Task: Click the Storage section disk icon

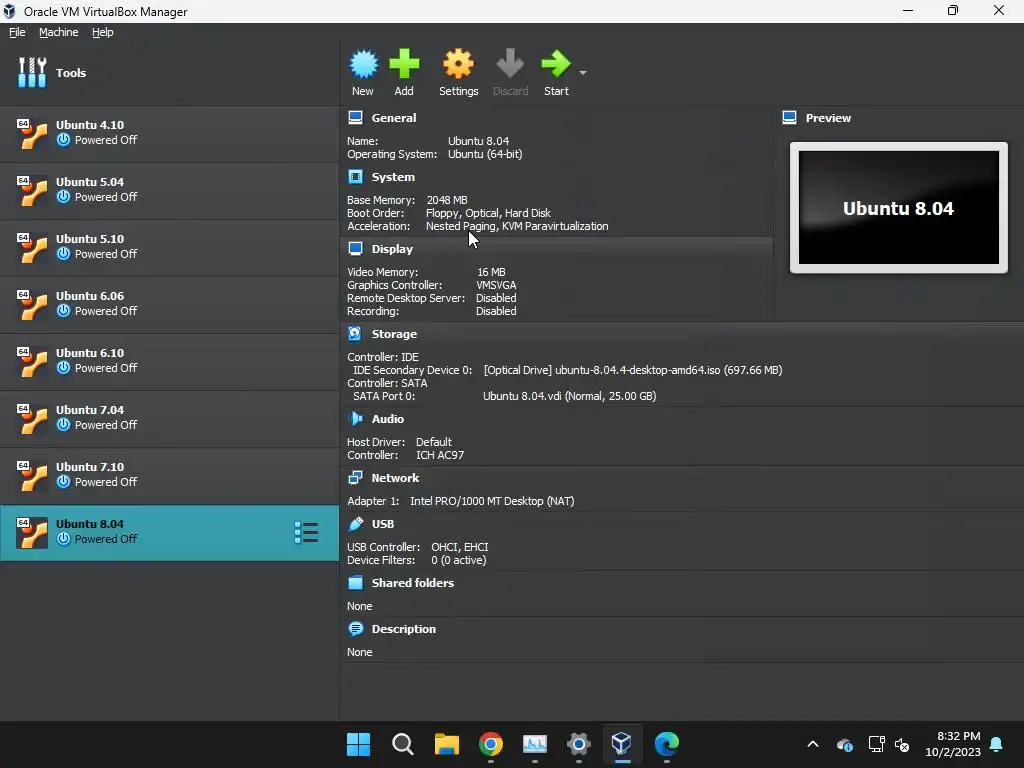Action: point(355,334)
